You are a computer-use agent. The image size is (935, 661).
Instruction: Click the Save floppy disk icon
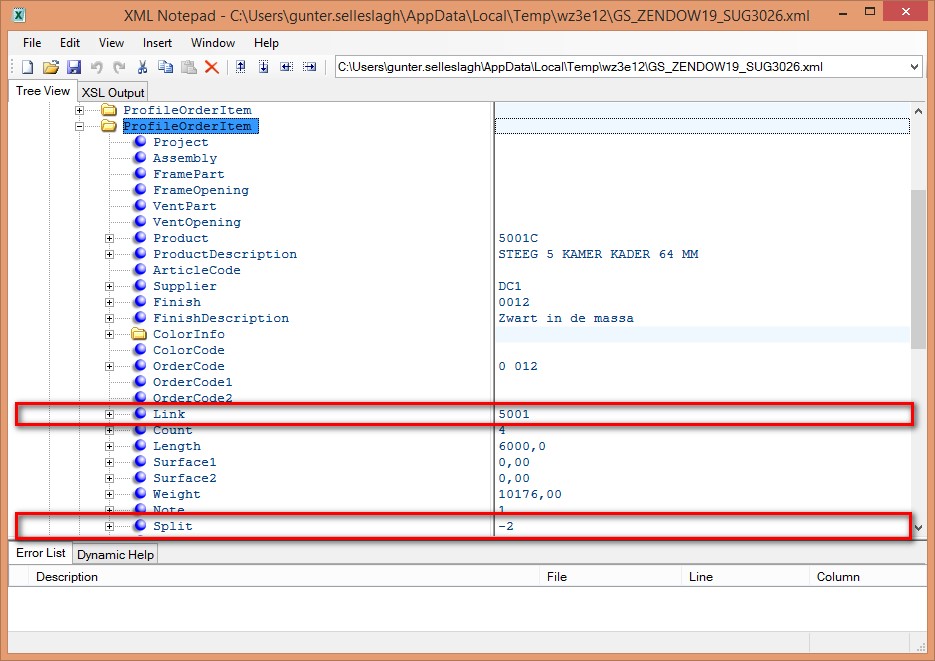click(x=74, y=67)
